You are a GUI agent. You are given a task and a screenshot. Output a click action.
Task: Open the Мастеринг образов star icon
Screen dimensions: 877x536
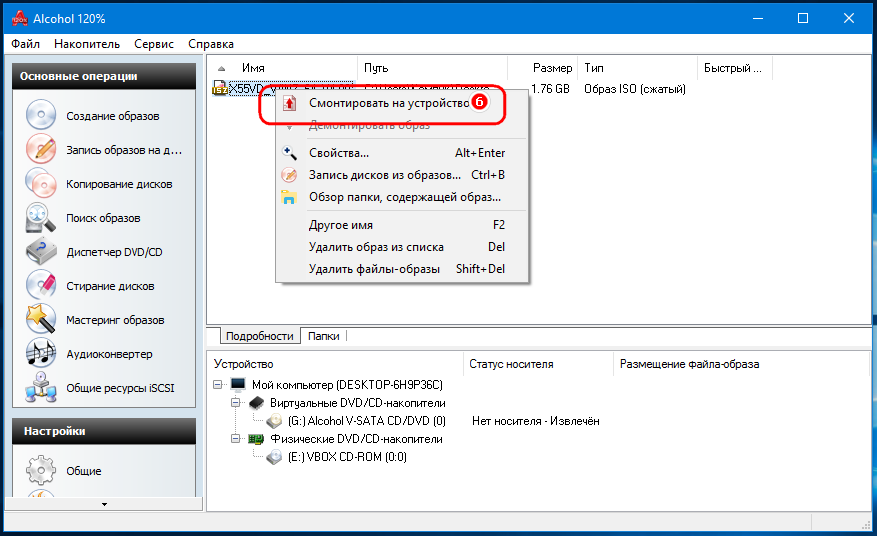(41, 319)
